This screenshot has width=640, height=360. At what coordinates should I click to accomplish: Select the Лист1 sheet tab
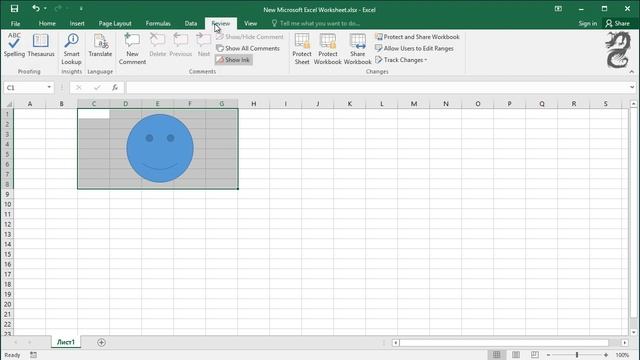66,342
